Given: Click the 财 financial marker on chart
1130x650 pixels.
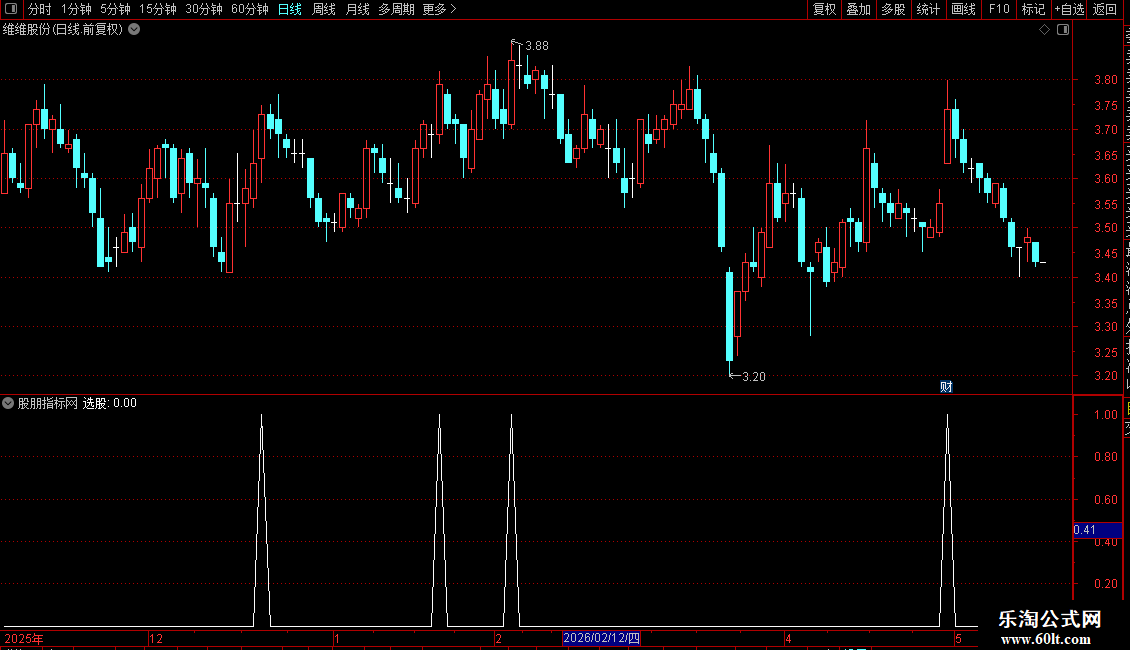Looking at the screenshot, I should [x=946, y=387].
